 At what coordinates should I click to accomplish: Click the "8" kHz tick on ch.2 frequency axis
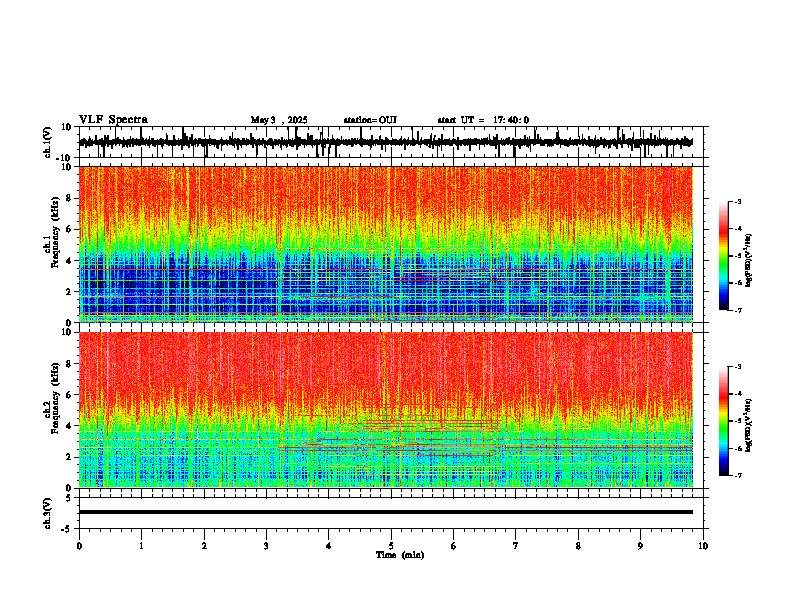(69, 364)
